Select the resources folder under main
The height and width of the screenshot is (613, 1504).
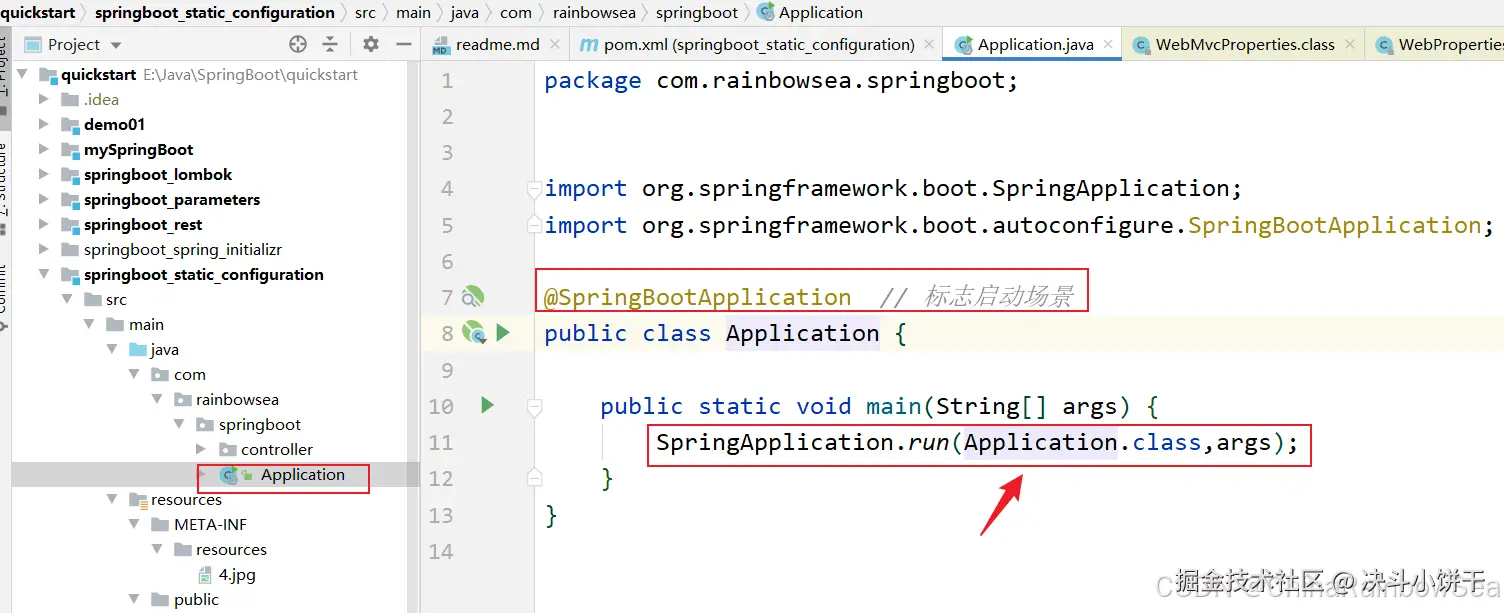pyautogui.click(x=186, y=499)
